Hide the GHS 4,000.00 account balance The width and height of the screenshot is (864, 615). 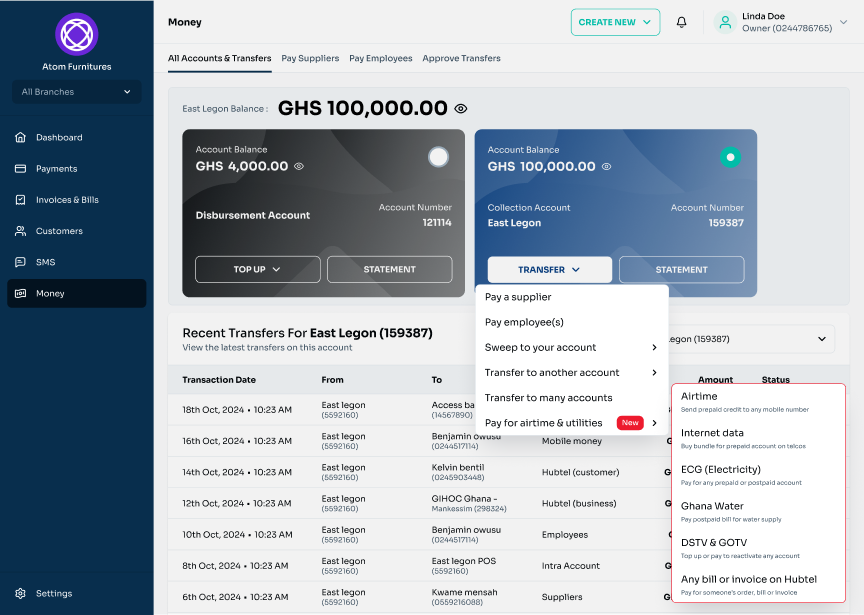(299, 167)
